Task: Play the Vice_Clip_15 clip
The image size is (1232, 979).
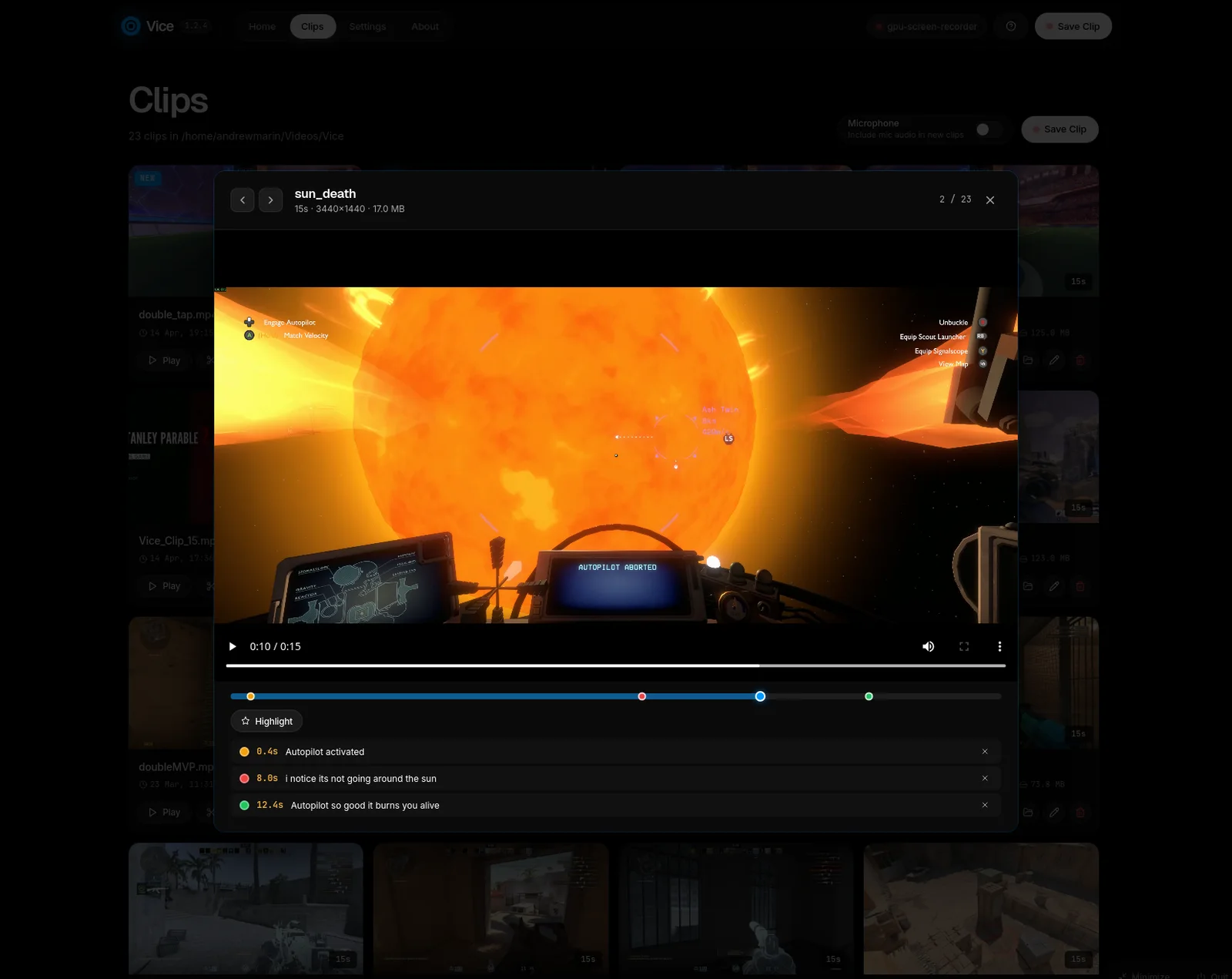Action: (x=164, y=586)
